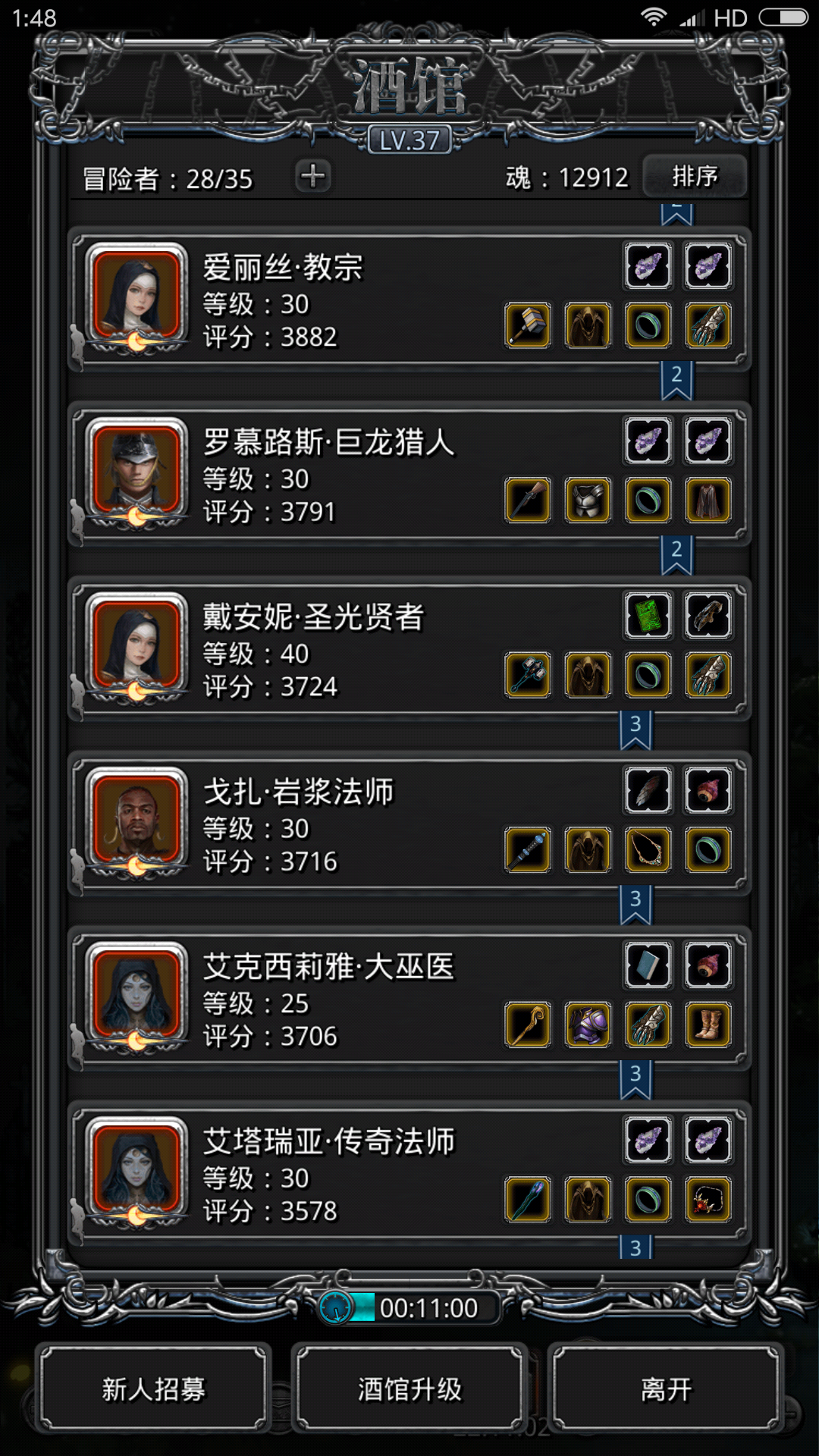Select 罗慕路斯·巨龙猎人's chest armor icon
This screenshot has height=1456, width=819.
588,500
